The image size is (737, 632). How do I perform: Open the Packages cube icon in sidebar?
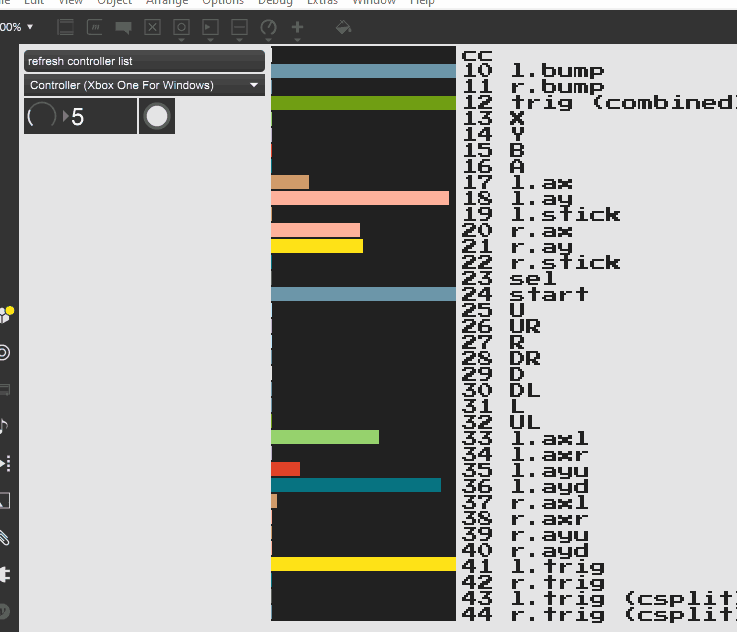coord(5,316)
